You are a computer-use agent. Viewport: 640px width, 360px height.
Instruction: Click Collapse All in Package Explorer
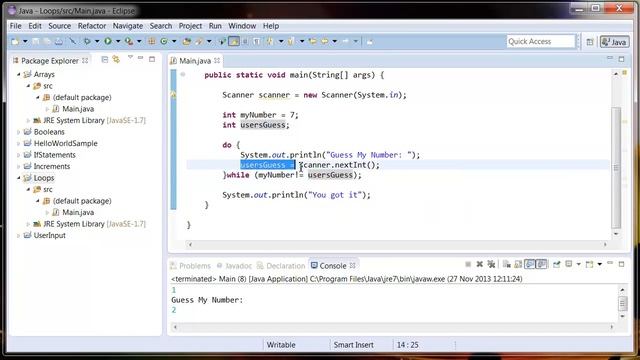pos(105,60)
